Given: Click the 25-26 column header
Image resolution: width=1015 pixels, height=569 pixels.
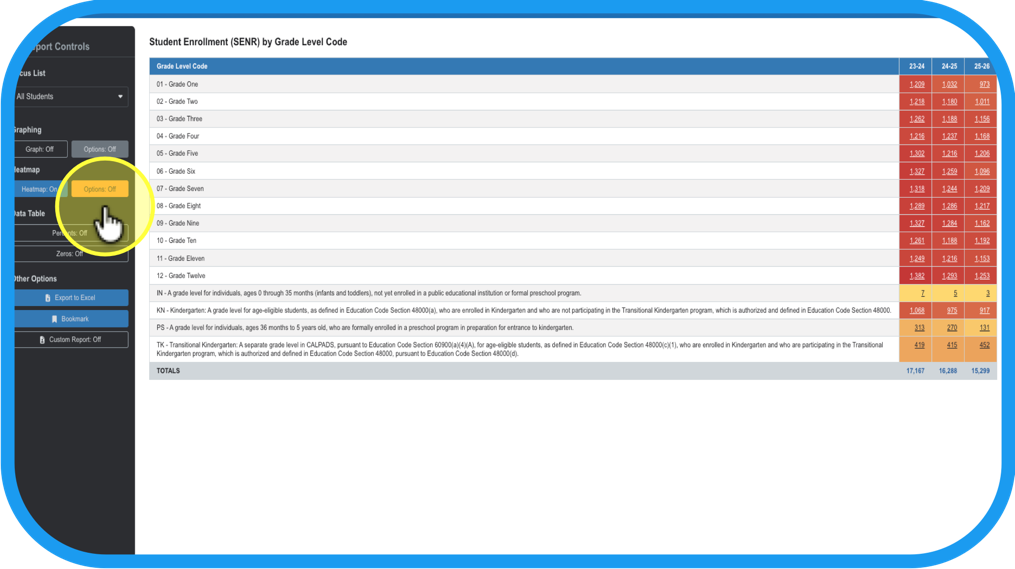Looking at the screenshot, I should [983, 66].
